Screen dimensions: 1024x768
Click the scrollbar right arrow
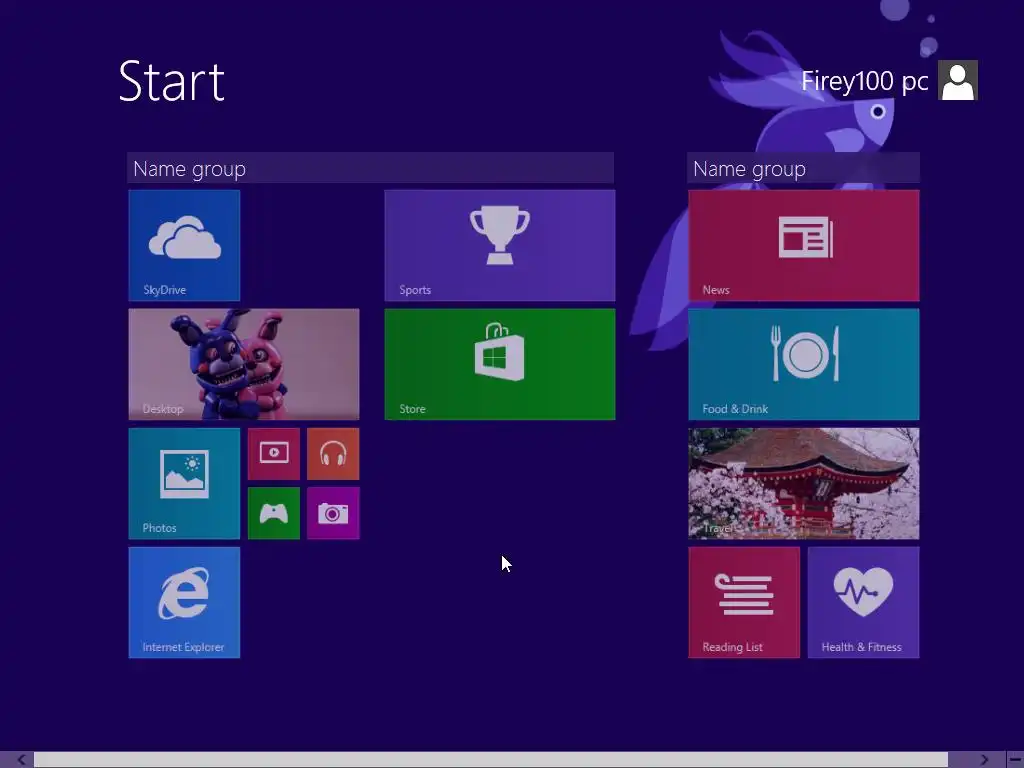point(984,760)
